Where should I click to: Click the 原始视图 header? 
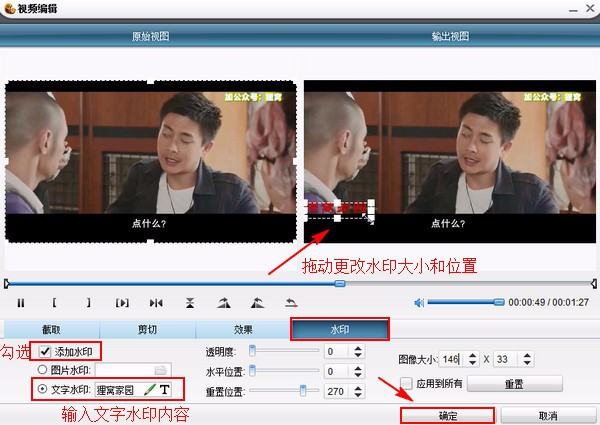pyautogui.click(x=150, y=36)
